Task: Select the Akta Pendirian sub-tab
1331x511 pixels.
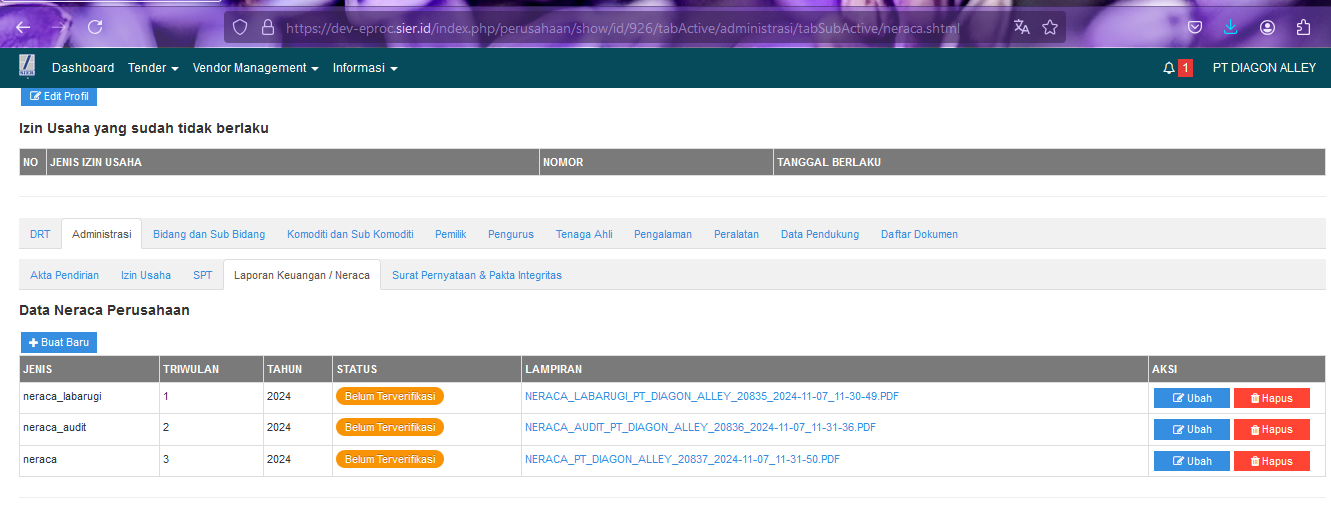Action: click(65, 275)
